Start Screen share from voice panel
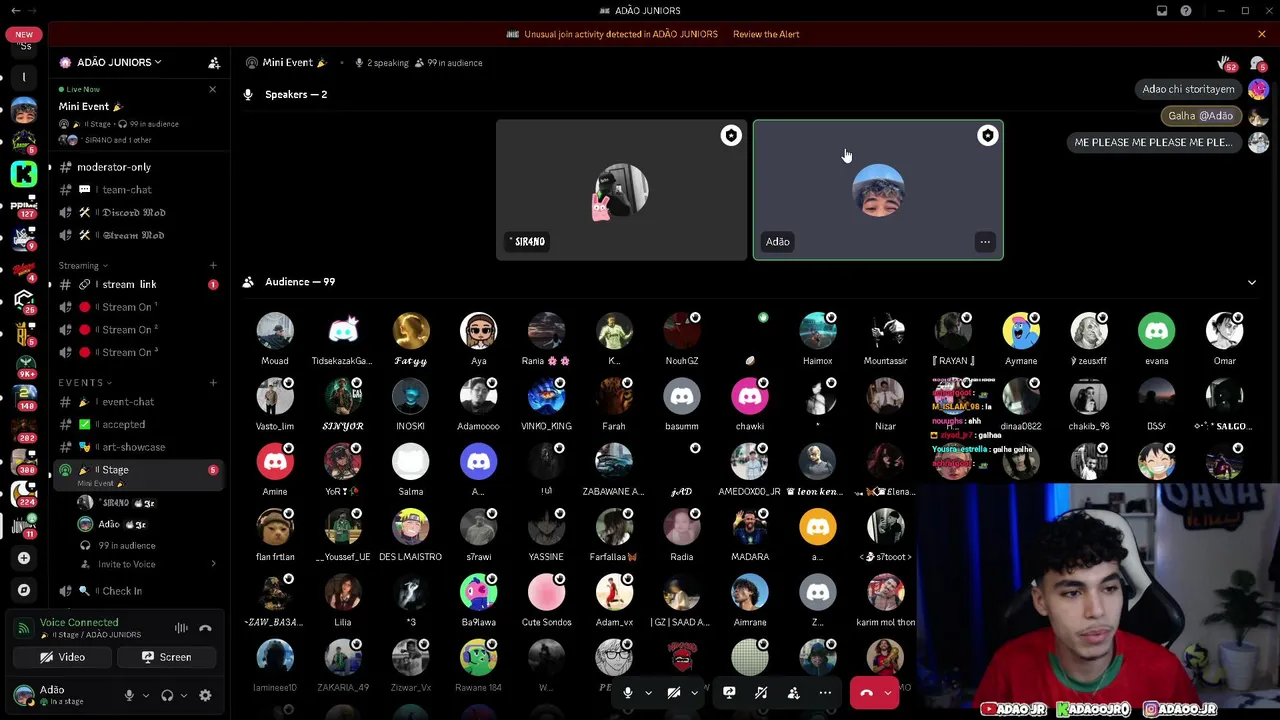1280x720 pixels. tap(166, 657)
